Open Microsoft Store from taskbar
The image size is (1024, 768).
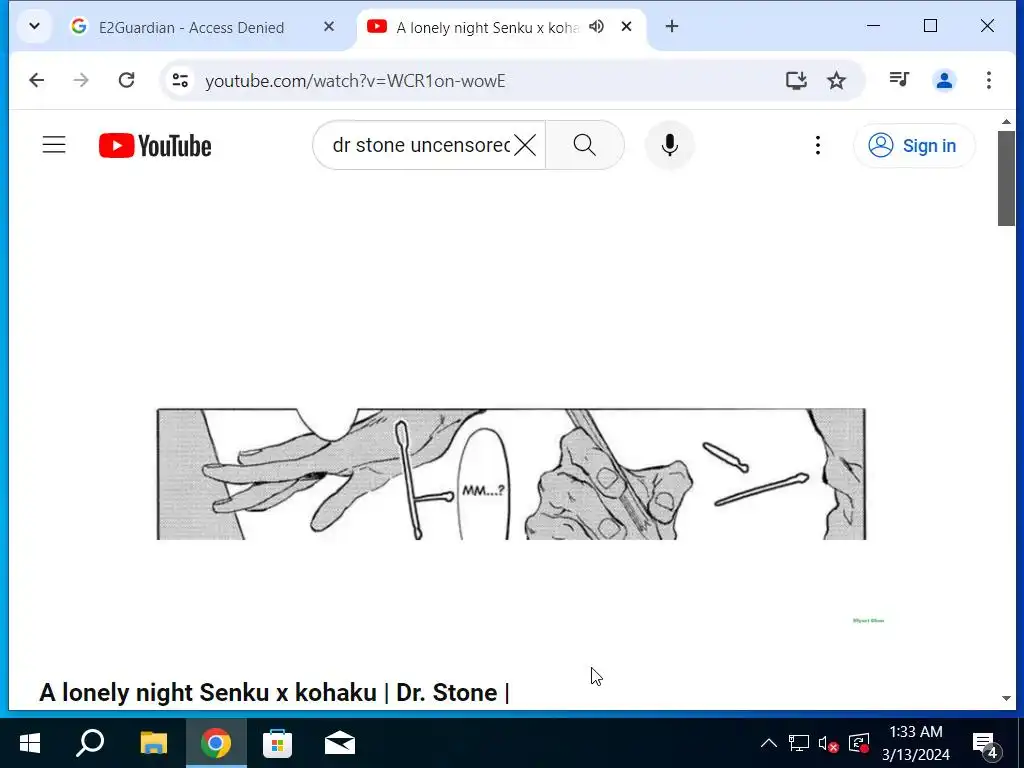[278, 743]
